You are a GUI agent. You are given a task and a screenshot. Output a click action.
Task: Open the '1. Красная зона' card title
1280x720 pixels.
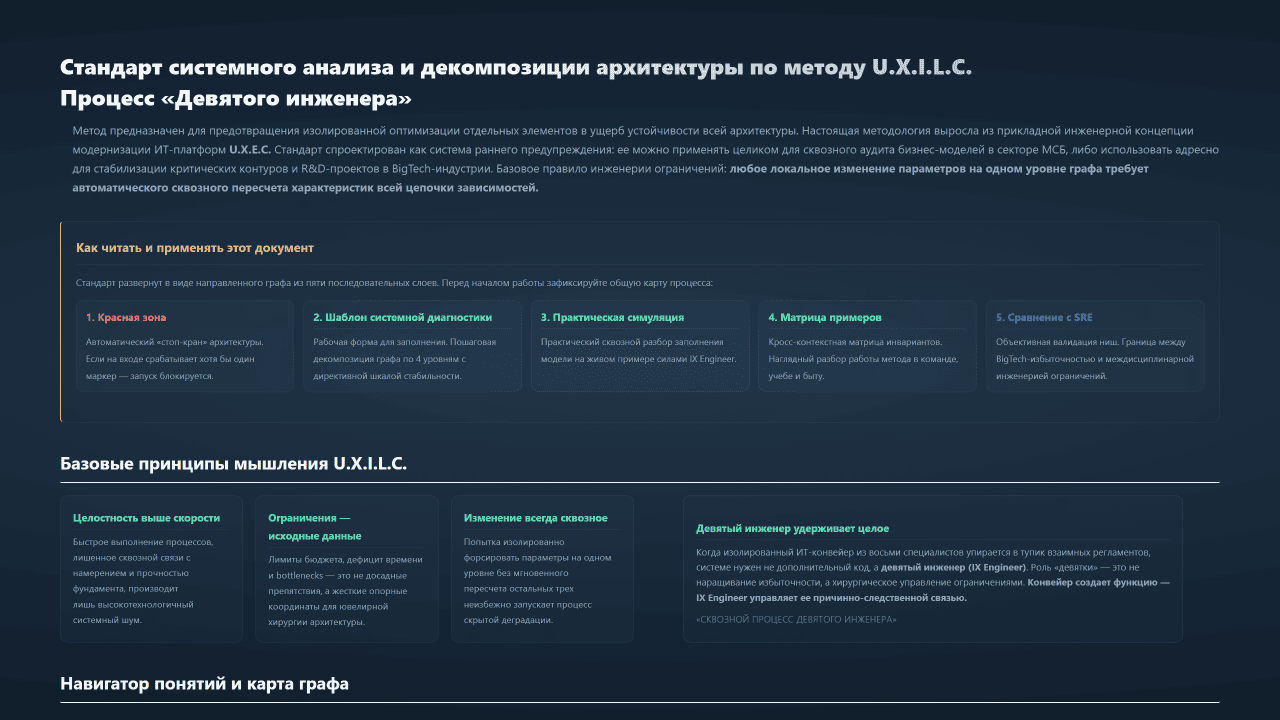126,318
